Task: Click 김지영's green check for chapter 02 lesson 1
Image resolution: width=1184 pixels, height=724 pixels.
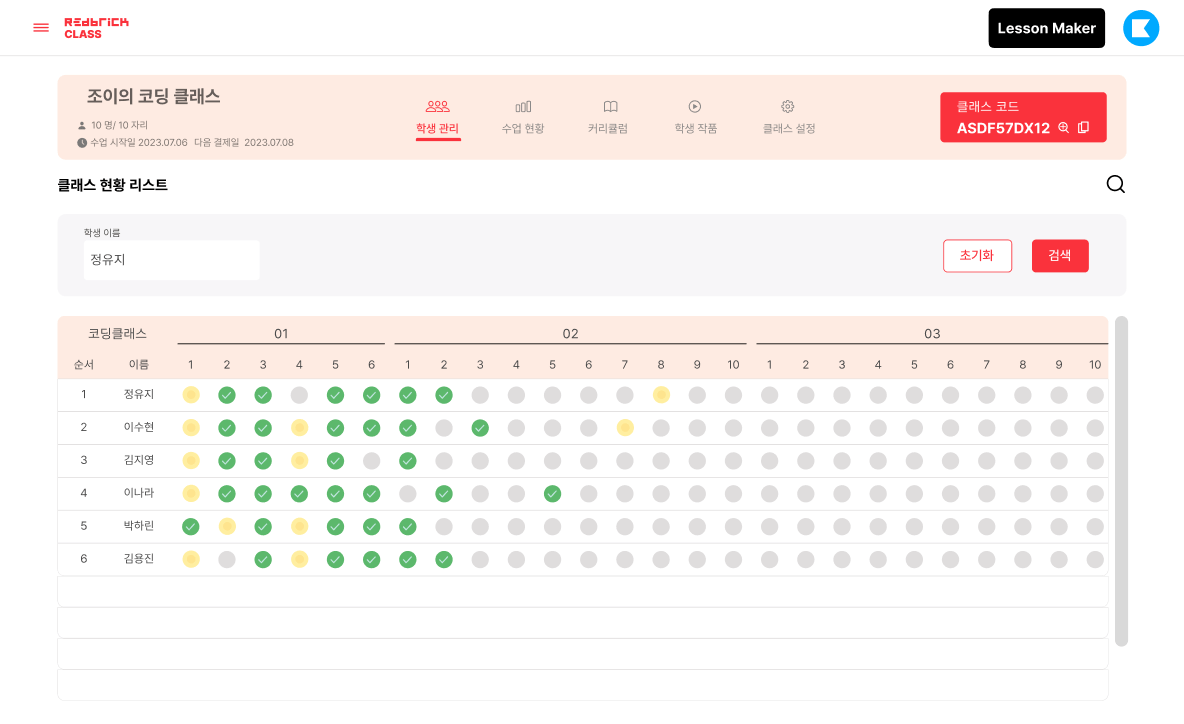Action: (408, 461)
